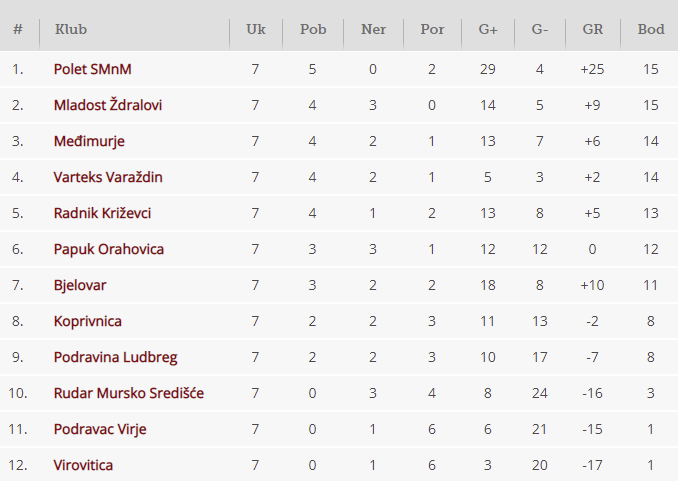Viewport: 678px width, 481px height.
Task: Click the GR goal difference column header
Action: (592, 29)
